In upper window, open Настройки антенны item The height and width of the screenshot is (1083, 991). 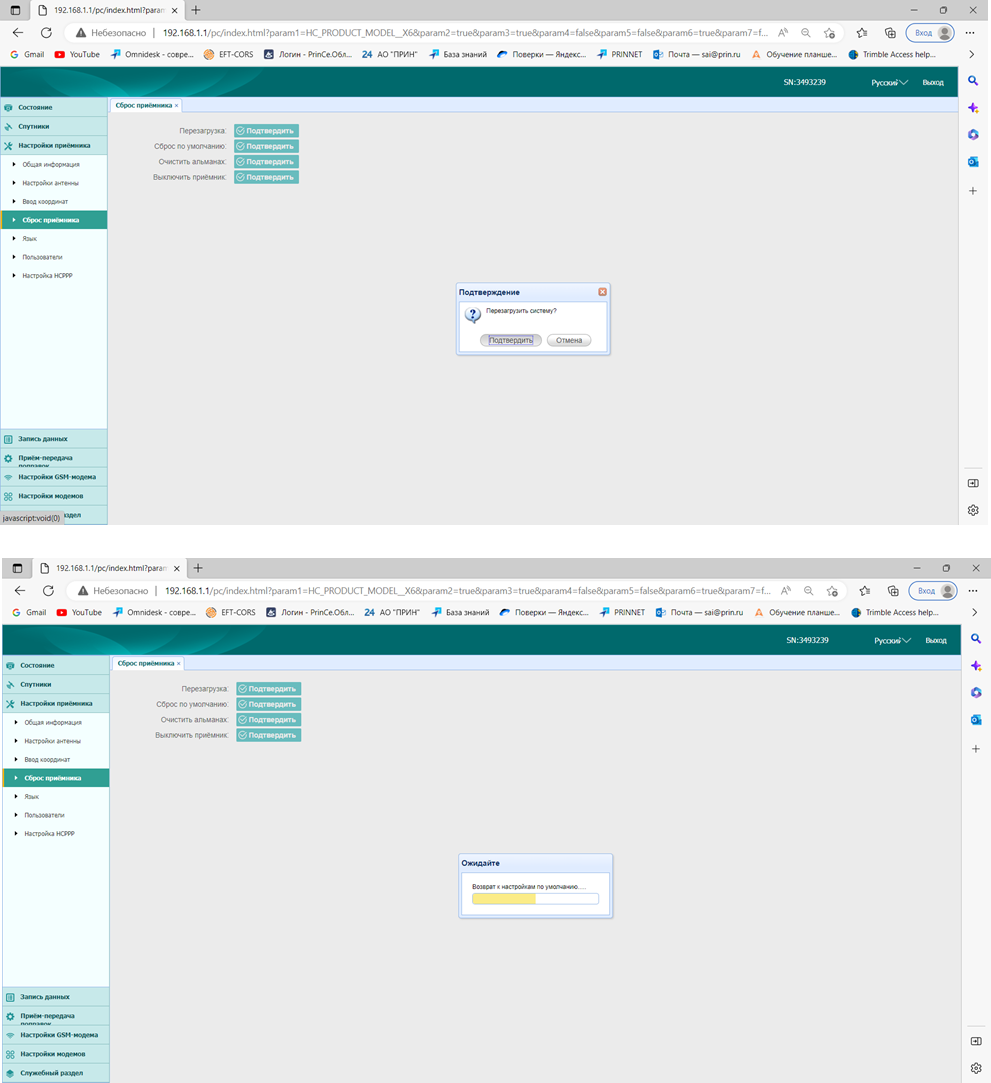50,183
